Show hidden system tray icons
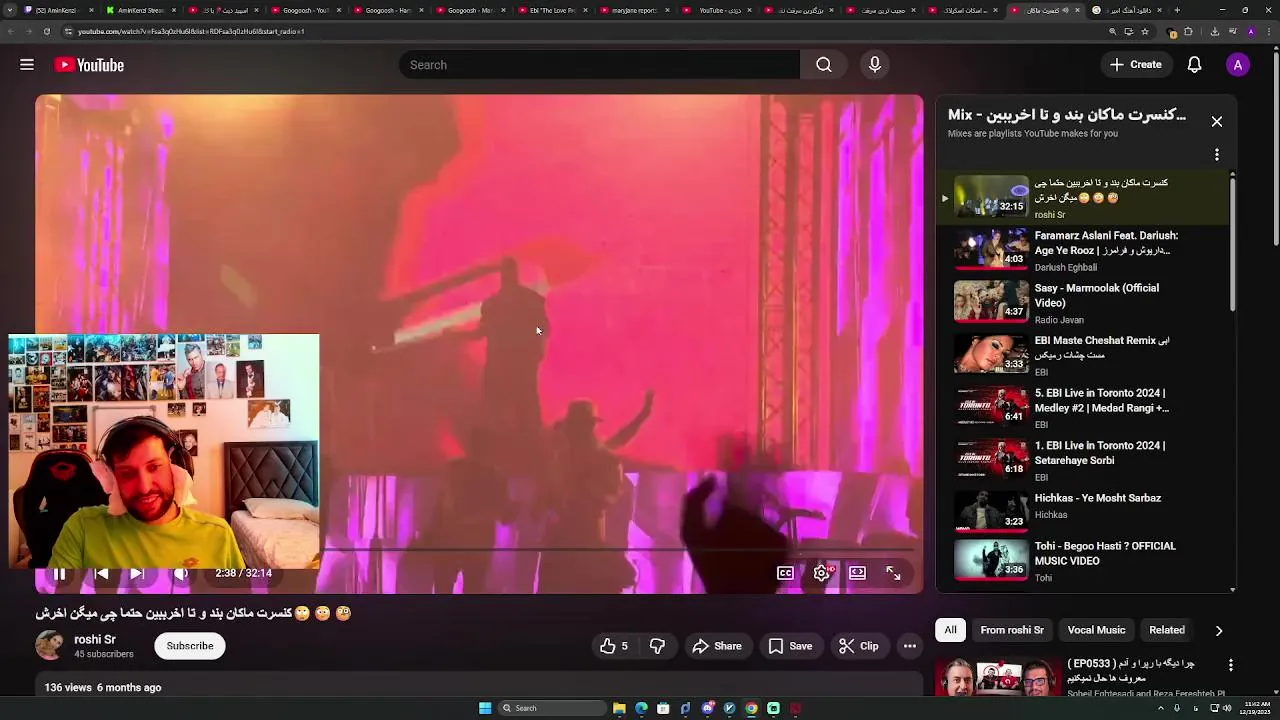The image size is (1280, 720). [x=1160, y=708]
